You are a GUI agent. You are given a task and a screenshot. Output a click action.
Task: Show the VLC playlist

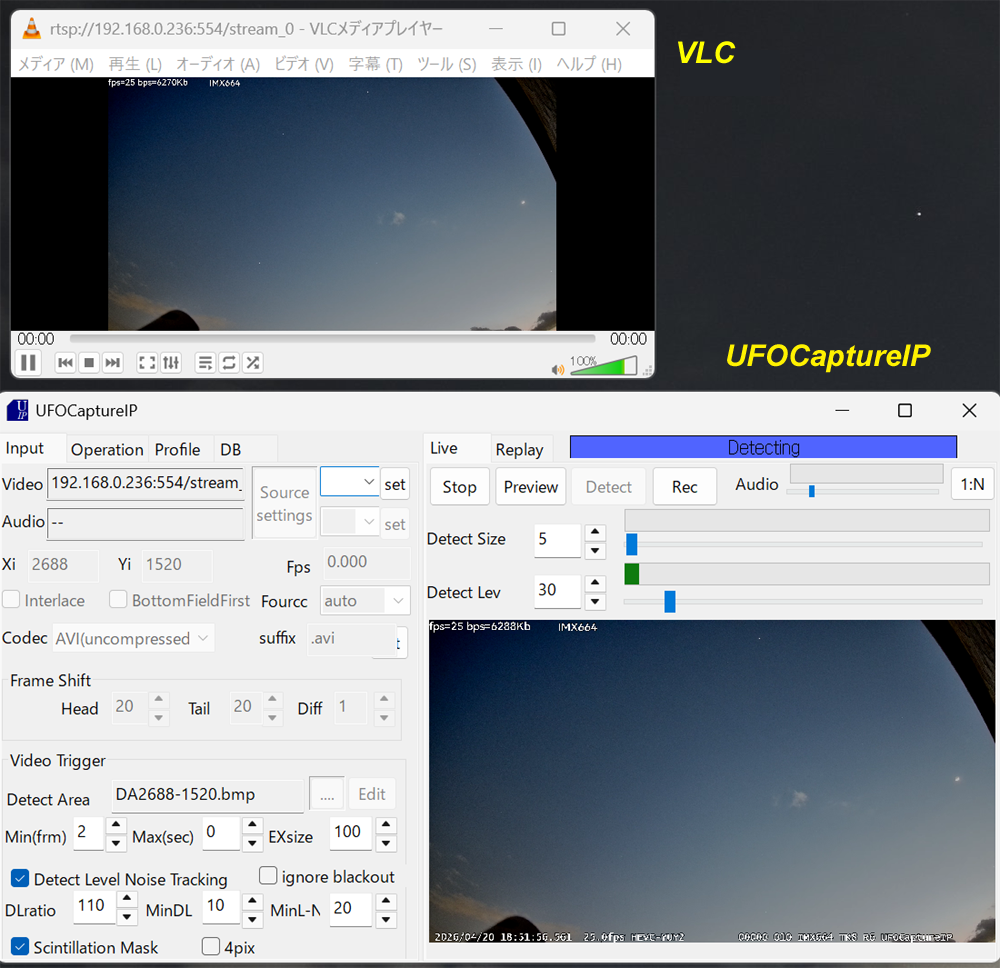point(206,362)
